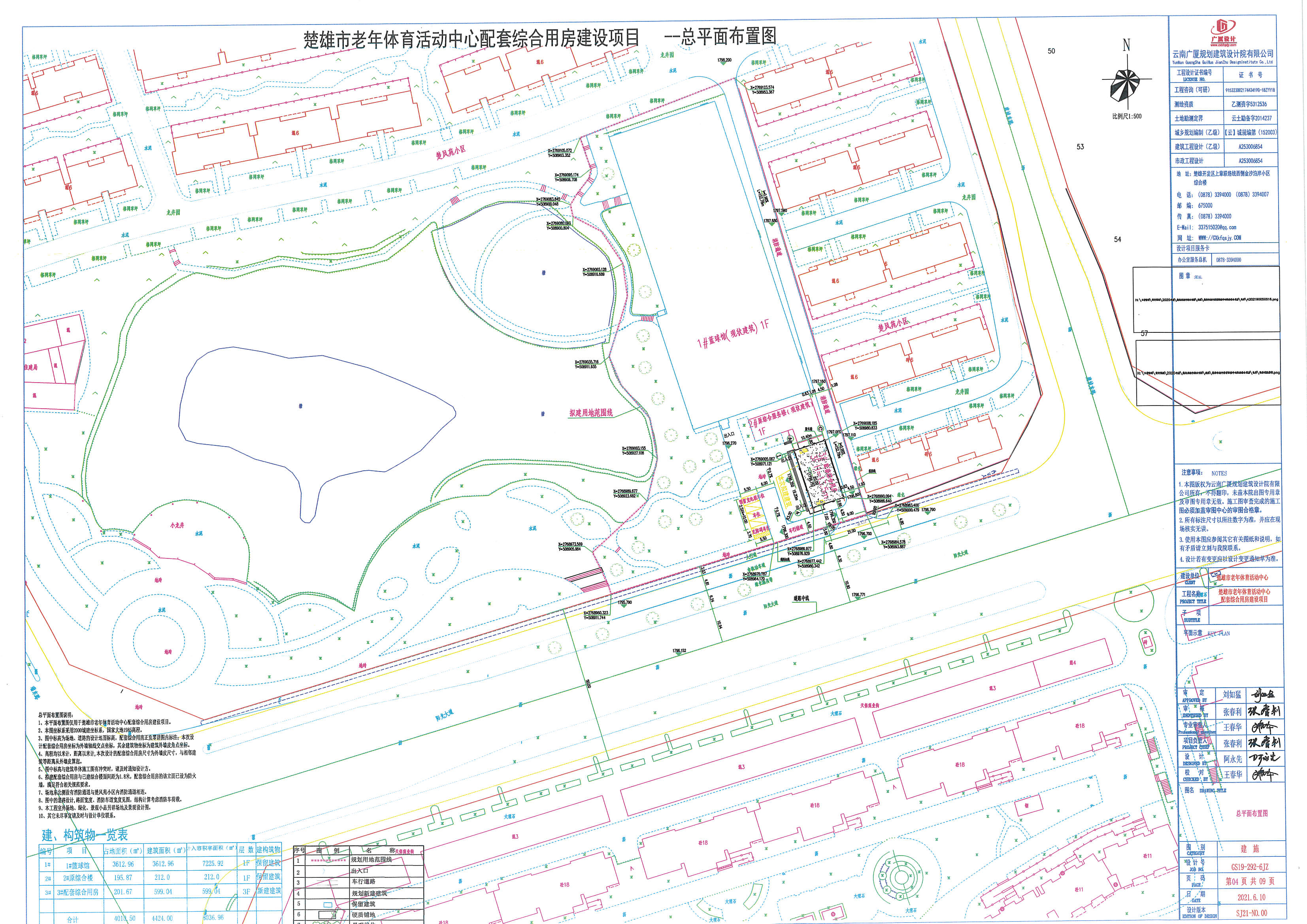The width and height of the screenshot is (1307, 924).
Task: Click the 比例尺1:500 scale text
Action: click(1126, 116)
